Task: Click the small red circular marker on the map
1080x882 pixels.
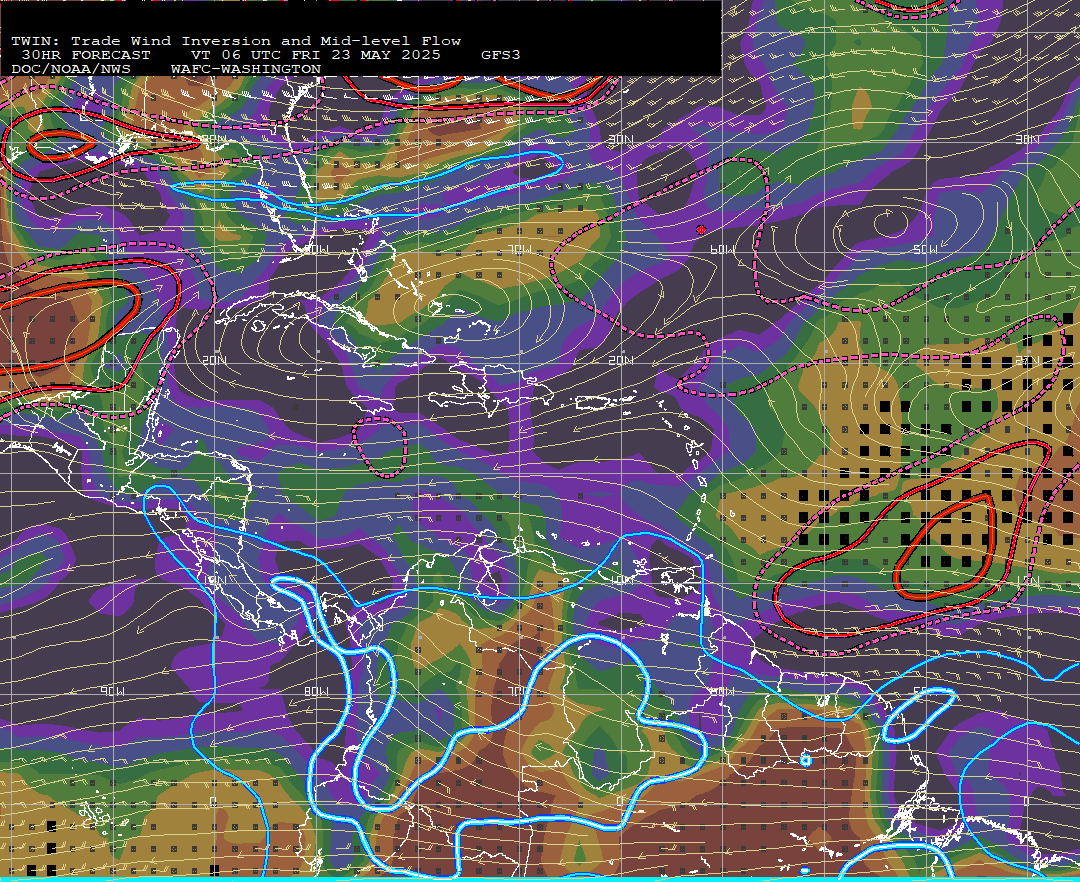Action: tap(701, 230)
